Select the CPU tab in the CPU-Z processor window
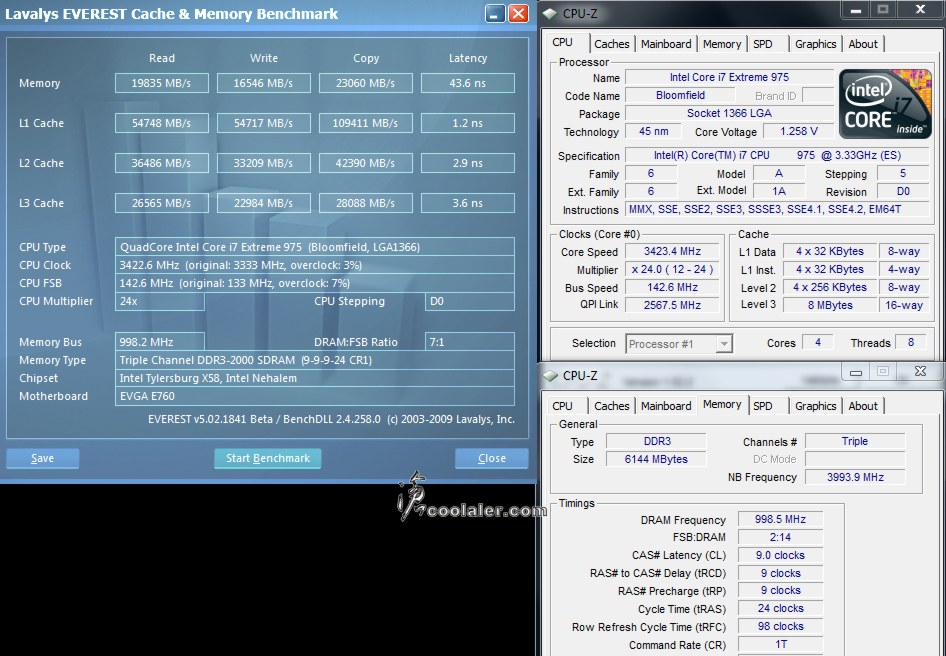The image size is (946, 656). point(562,42)
